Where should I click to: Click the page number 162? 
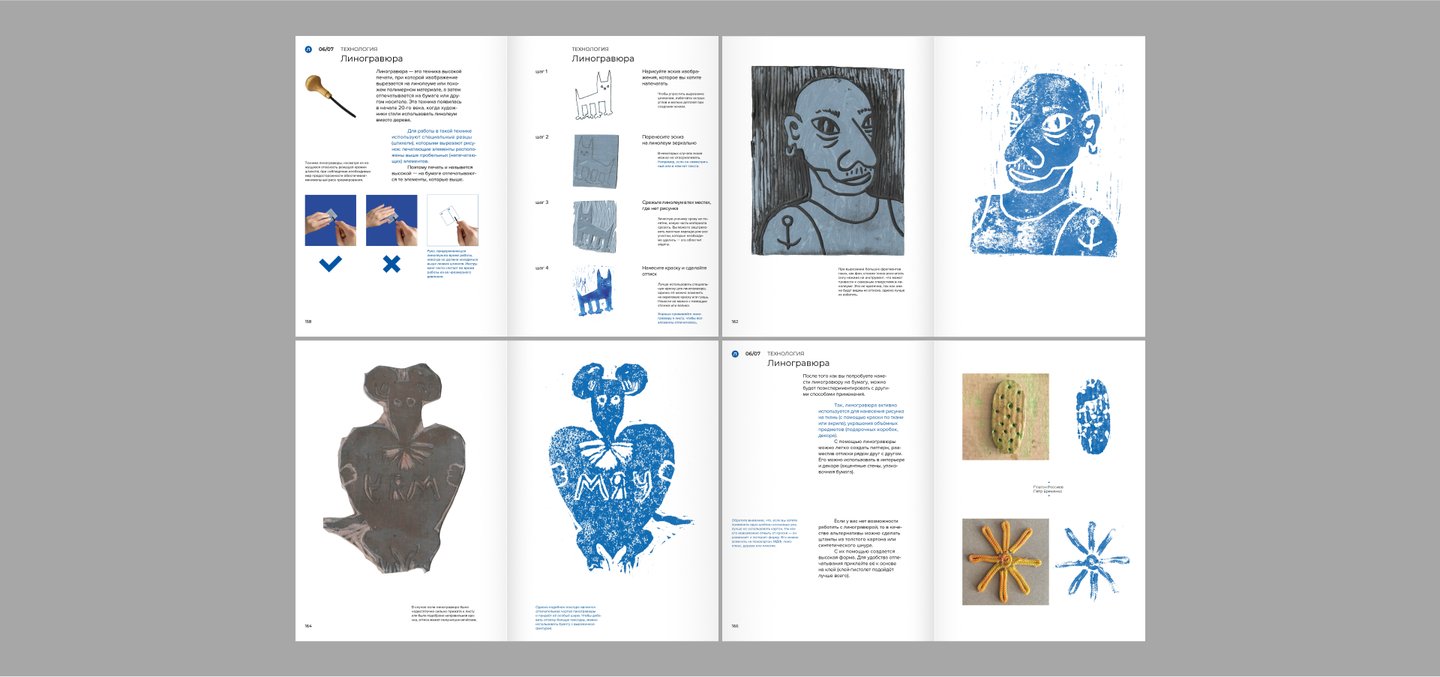pos(734,322)
